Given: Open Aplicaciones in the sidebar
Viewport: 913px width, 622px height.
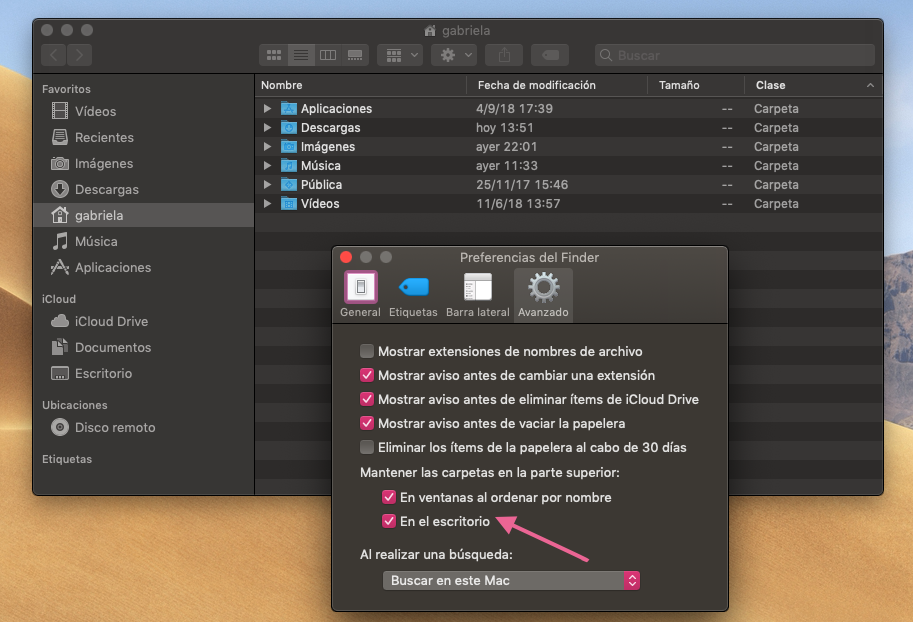Looking at the screenshot, I should tap(144, 267).
